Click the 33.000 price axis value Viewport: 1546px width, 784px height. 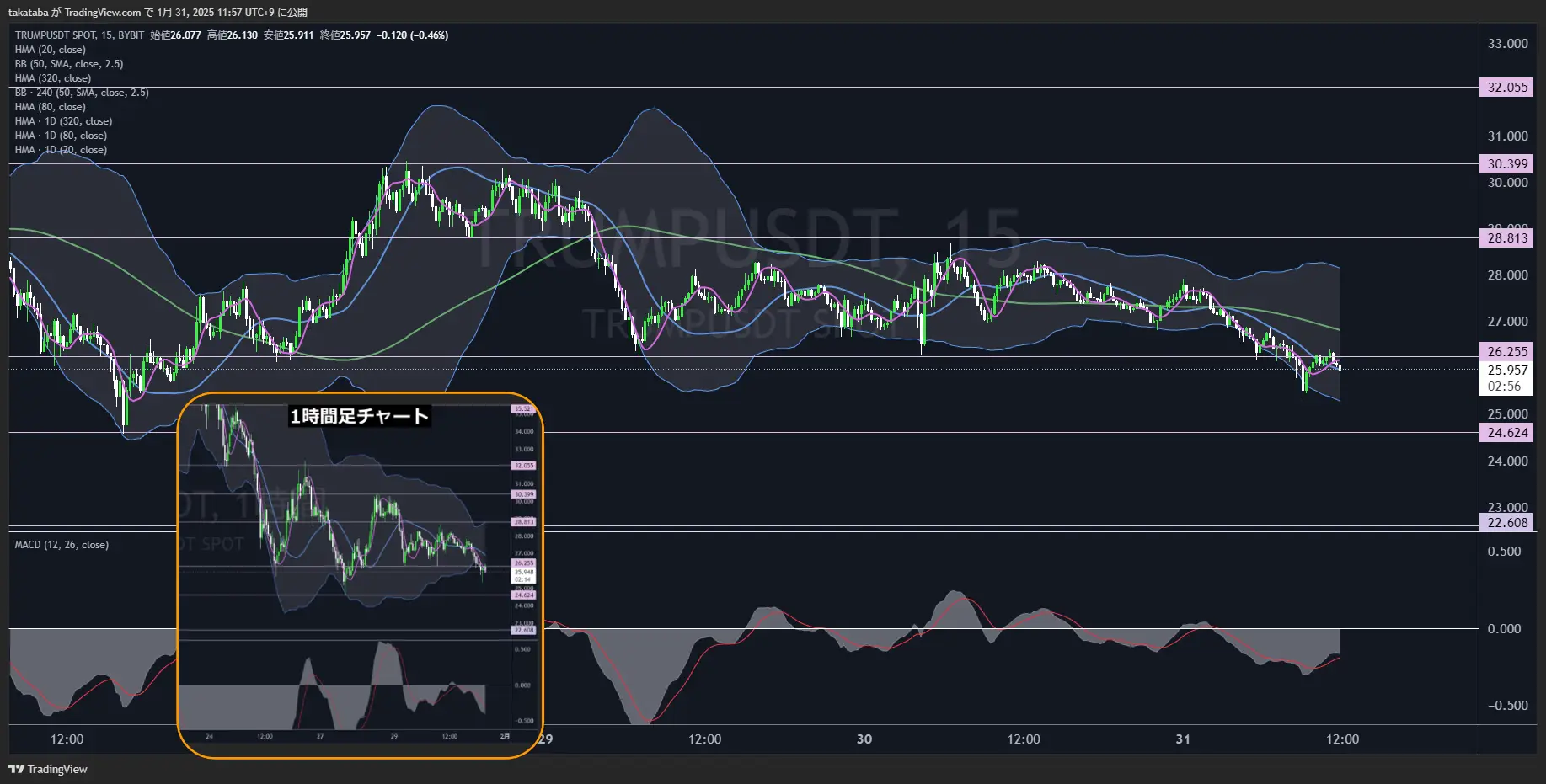point(1507,44)
